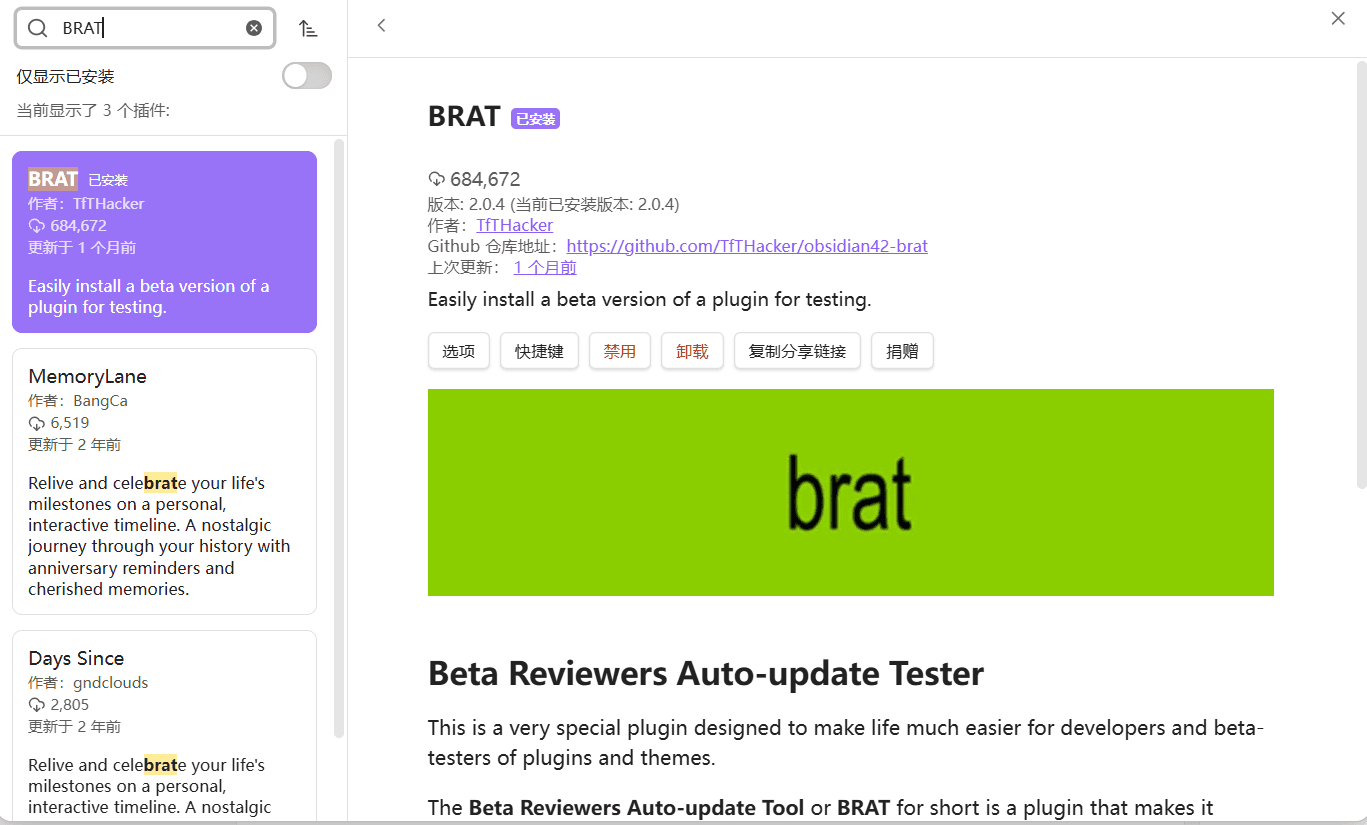Click the Beta Reviewers Auto-update Tester heading
The height and width of the screenshot is (825, 1367).
pos(706,673)
